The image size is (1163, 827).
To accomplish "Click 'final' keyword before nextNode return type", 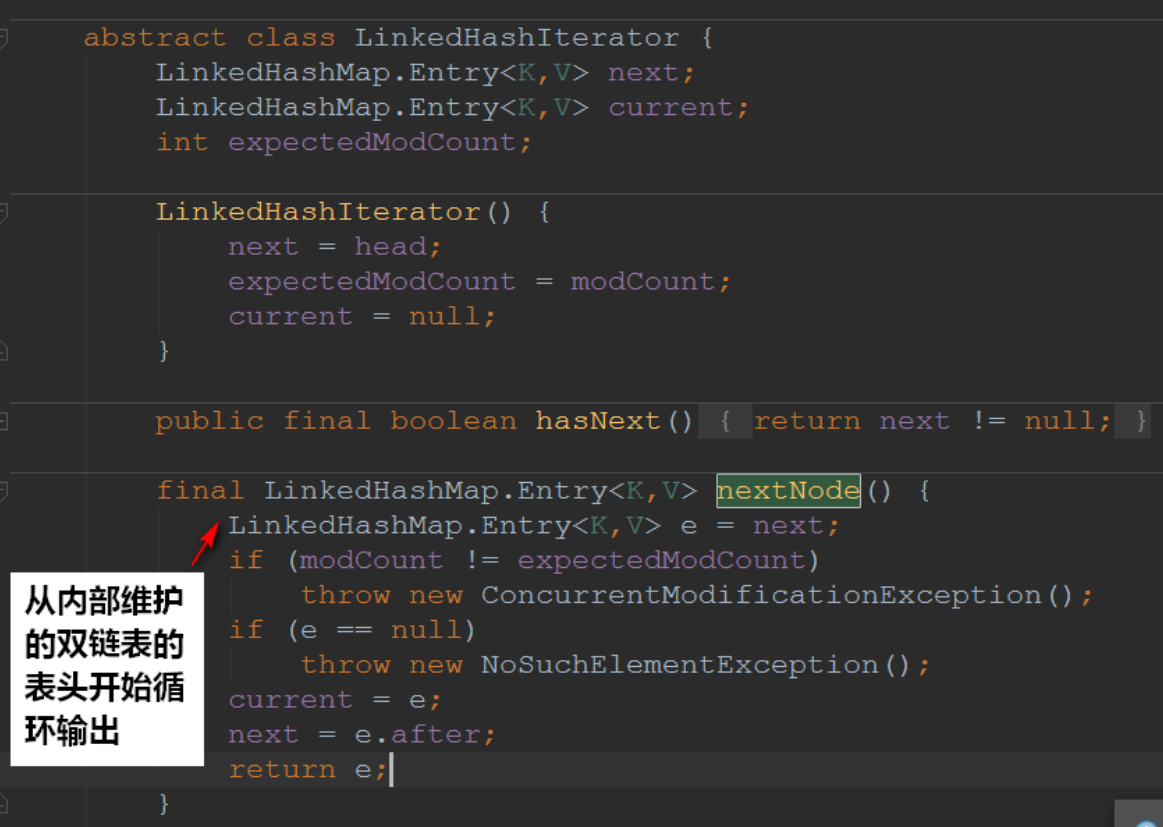I will 200,491.
